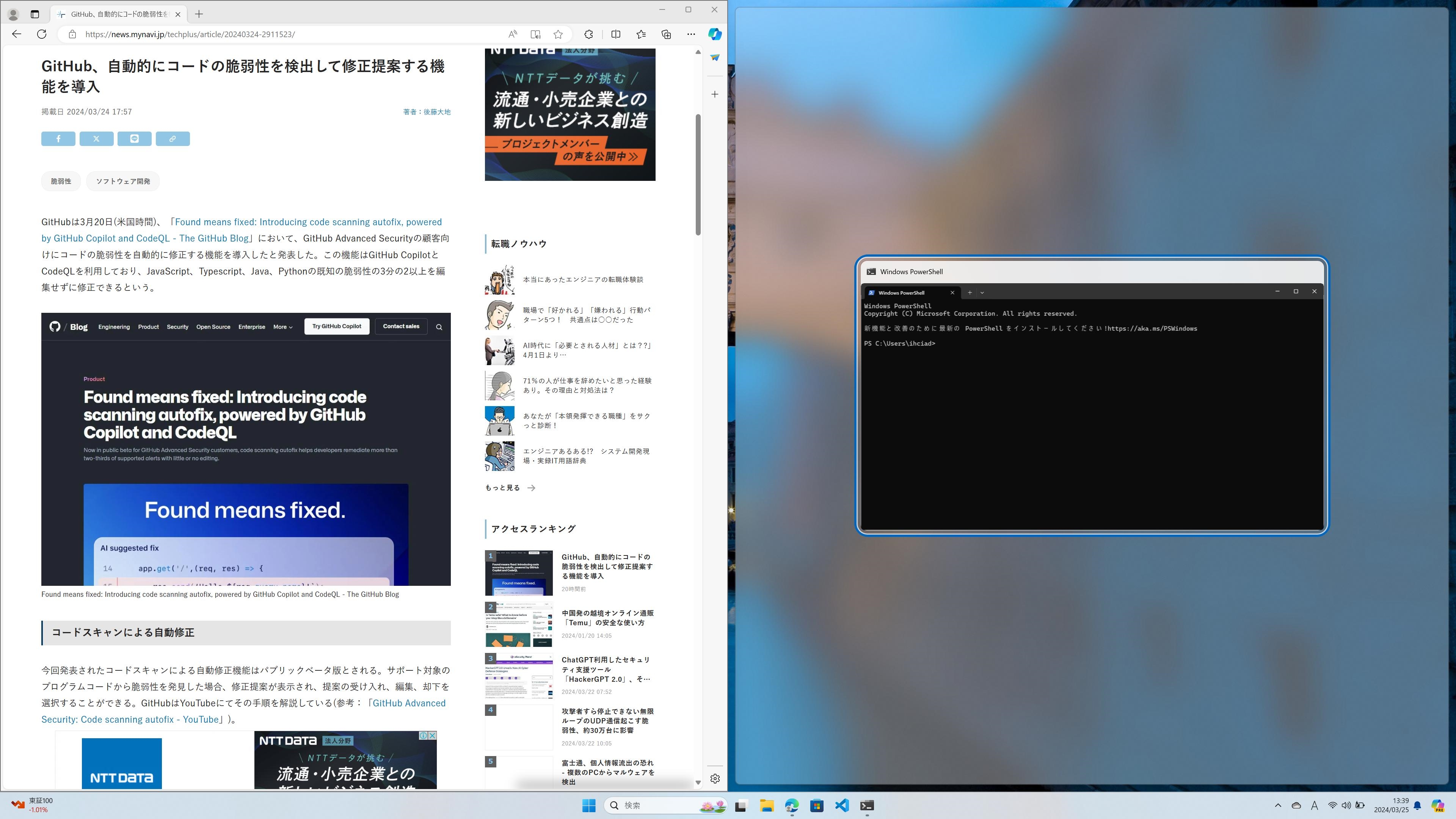Click the Read aloud icon in address bar

click(x=513, y=34)
